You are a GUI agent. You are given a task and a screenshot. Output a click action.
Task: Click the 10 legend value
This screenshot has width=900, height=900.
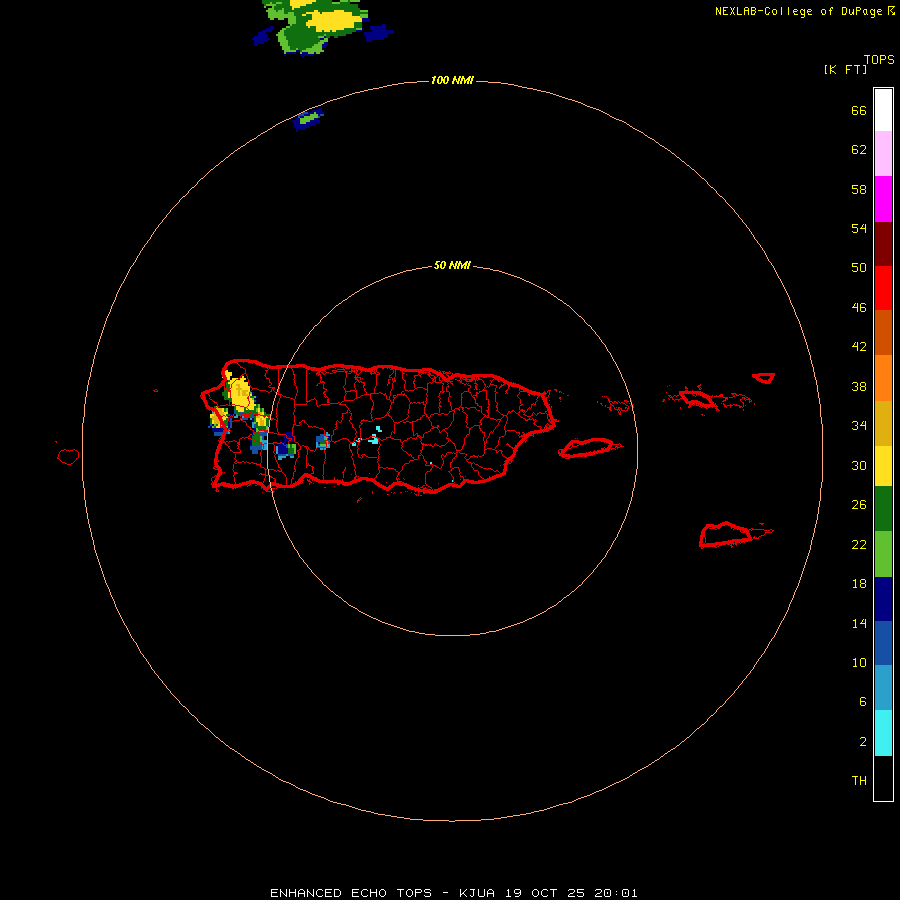point(859,662)
